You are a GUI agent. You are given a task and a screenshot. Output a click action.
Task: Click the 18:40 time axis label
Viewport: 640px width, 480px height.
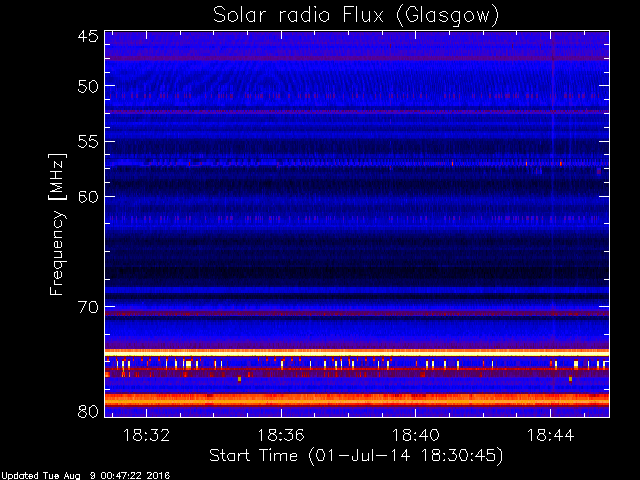tap(416, 435)
